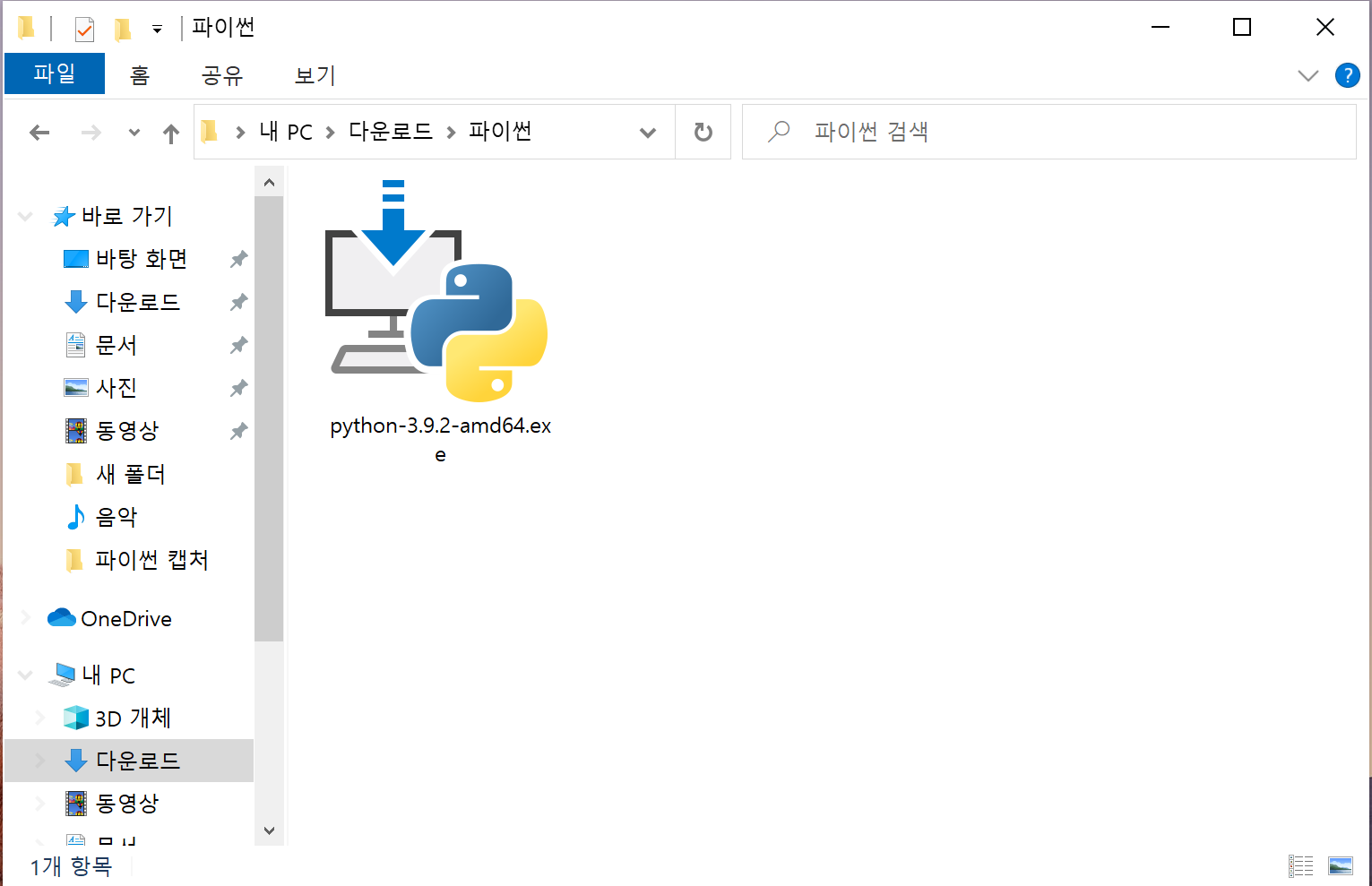This screenshot has height=886, width=1372.
Task: Open 바탕 화면 in quick access
Action: point(141,259)
